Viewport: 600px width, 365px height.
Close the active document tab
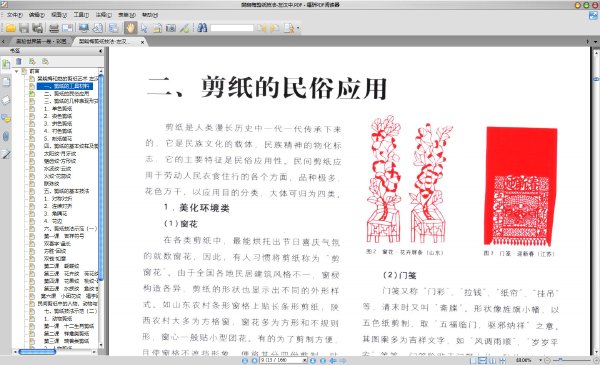tap(142, 42)
